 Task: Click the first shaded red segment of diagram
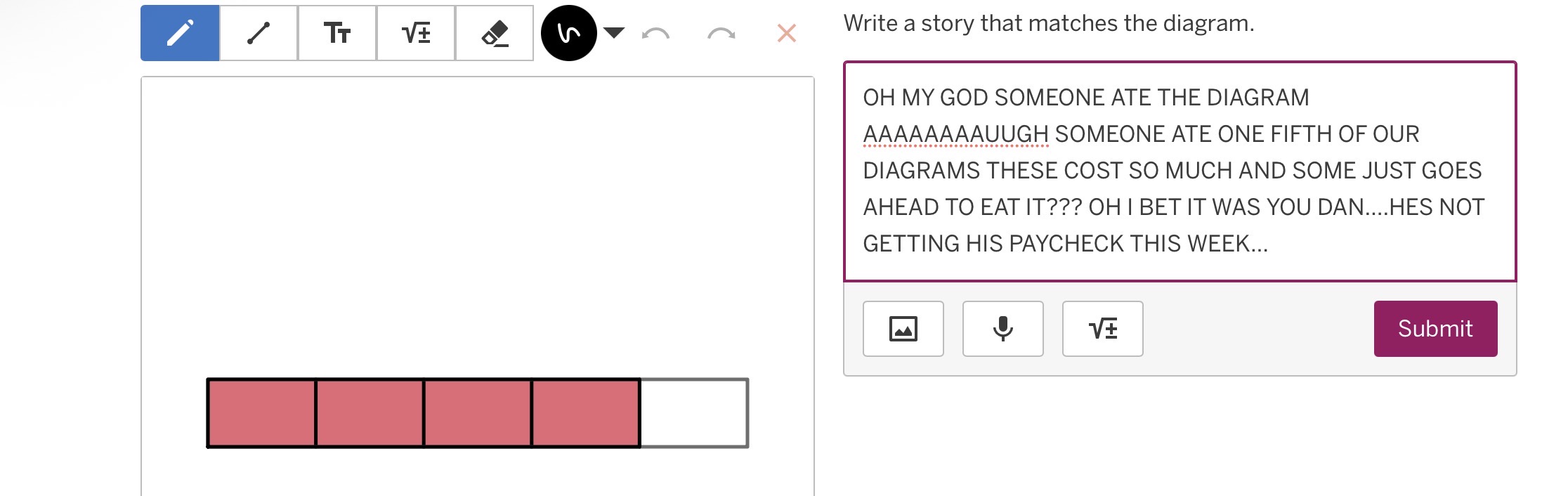[x=262, y=413]
